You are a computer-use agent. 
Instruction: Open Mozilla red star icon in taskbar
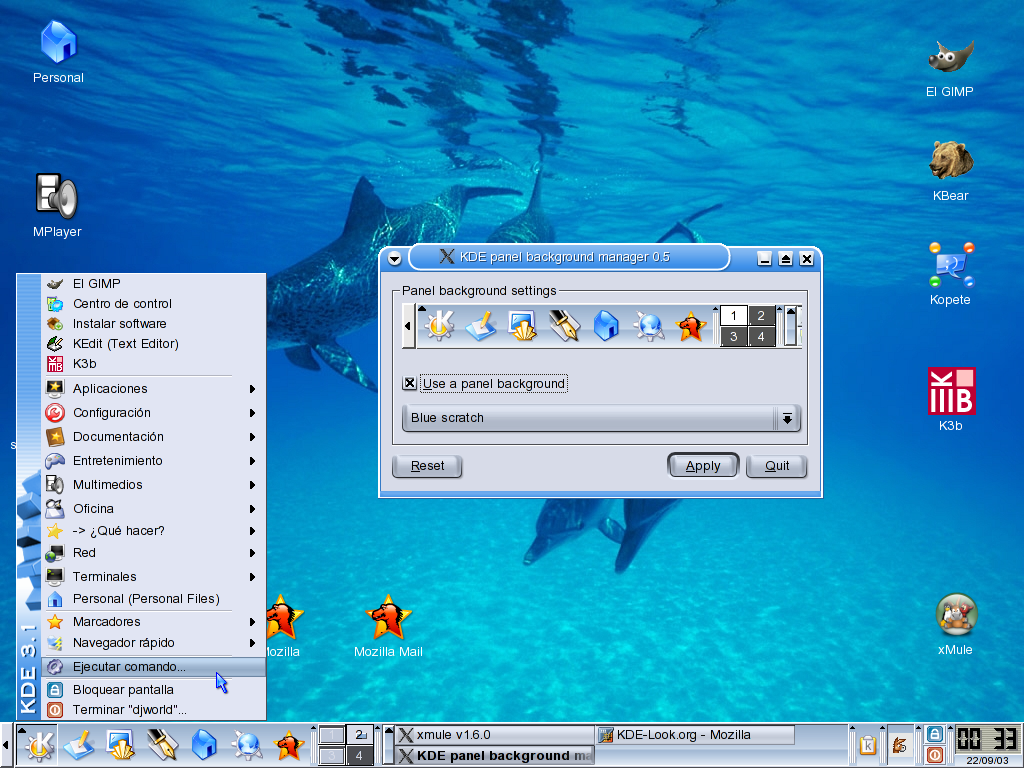288,745
